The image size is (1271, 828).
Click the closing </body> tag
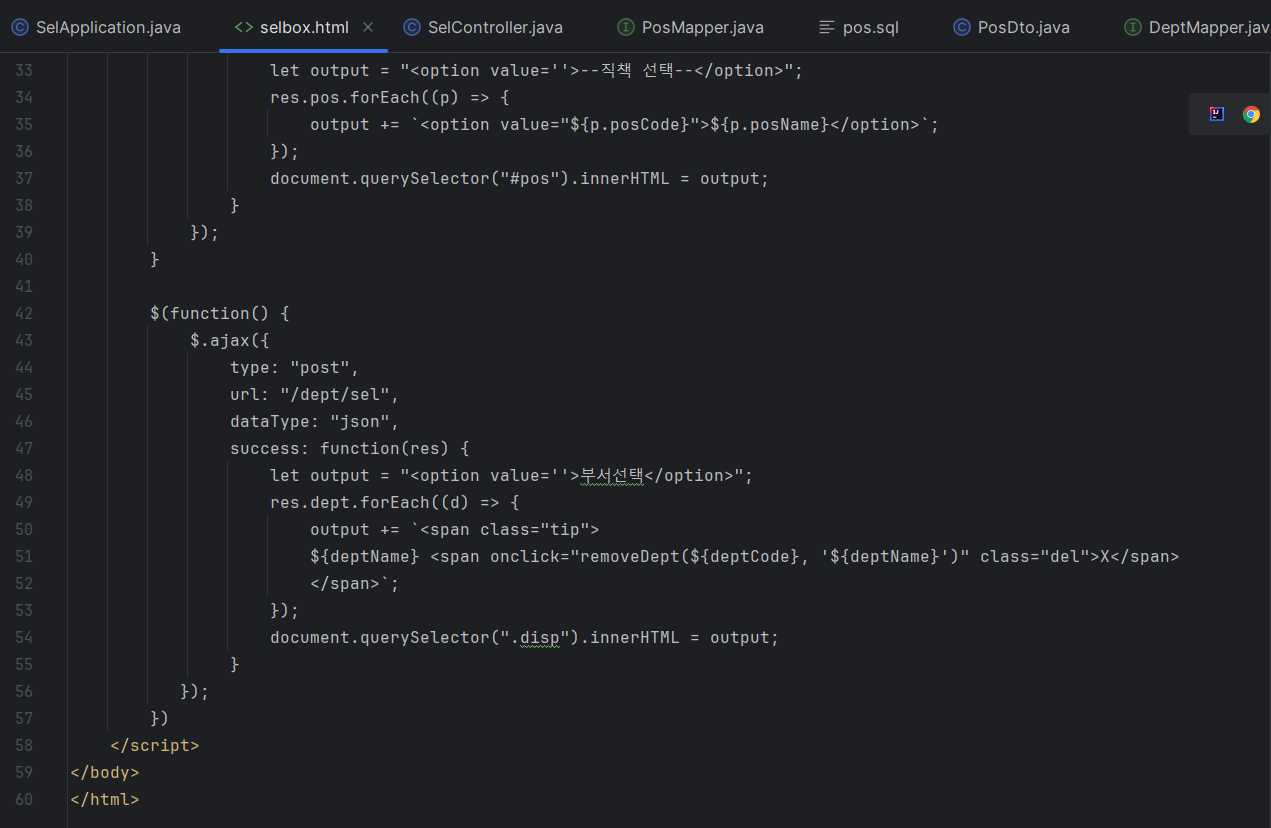tap(105, 772)
